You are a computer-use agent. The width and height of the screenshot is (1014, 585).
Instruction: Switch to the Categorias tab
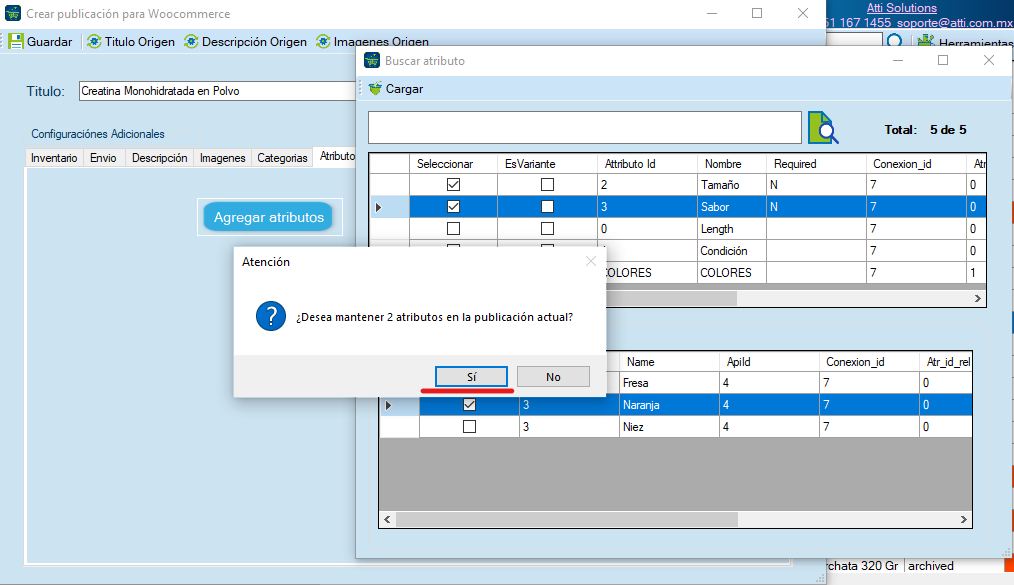pyautogui.click(x=283, y=158)
